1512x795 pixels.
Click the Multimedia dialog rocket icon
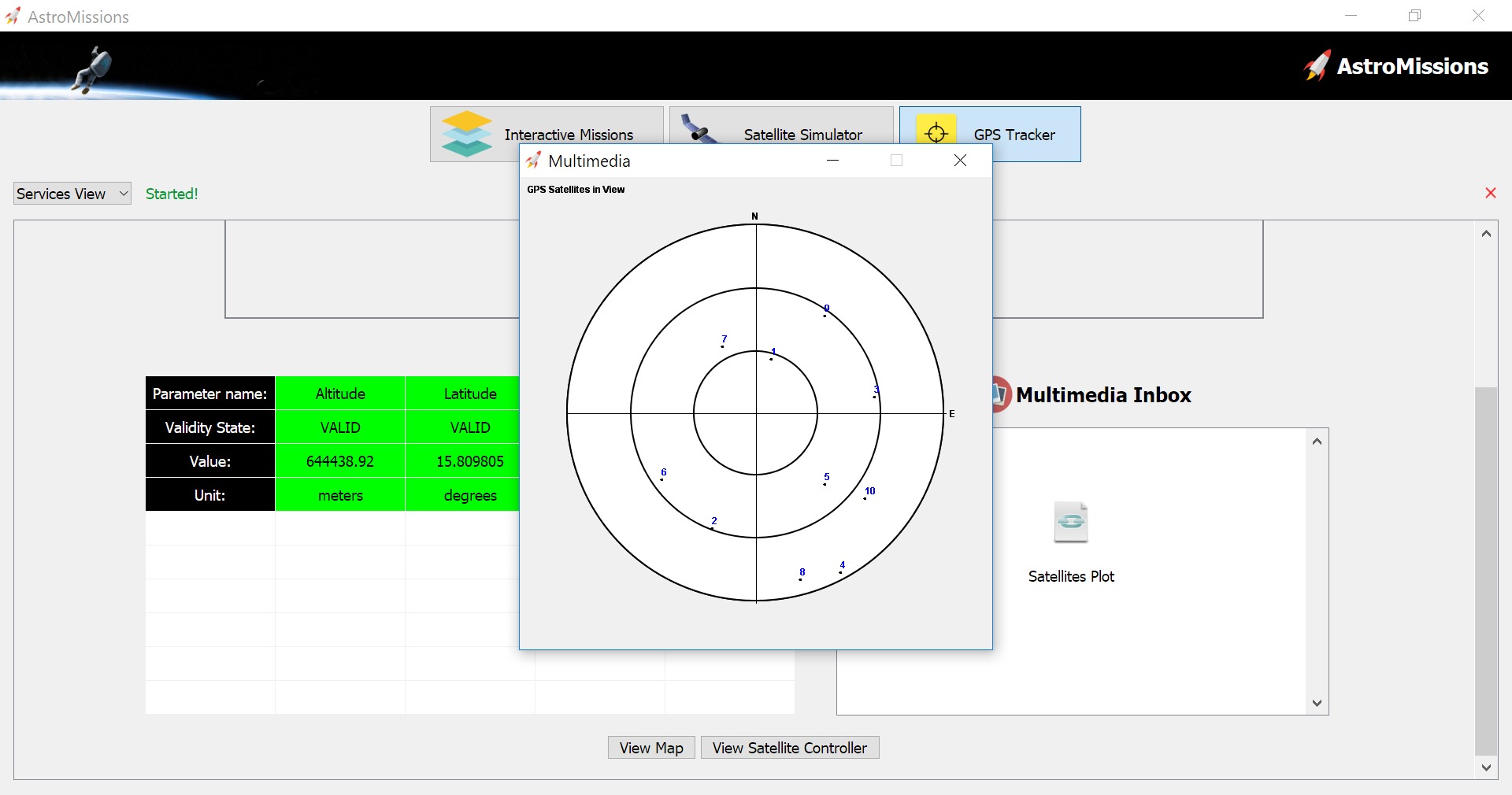534,161
